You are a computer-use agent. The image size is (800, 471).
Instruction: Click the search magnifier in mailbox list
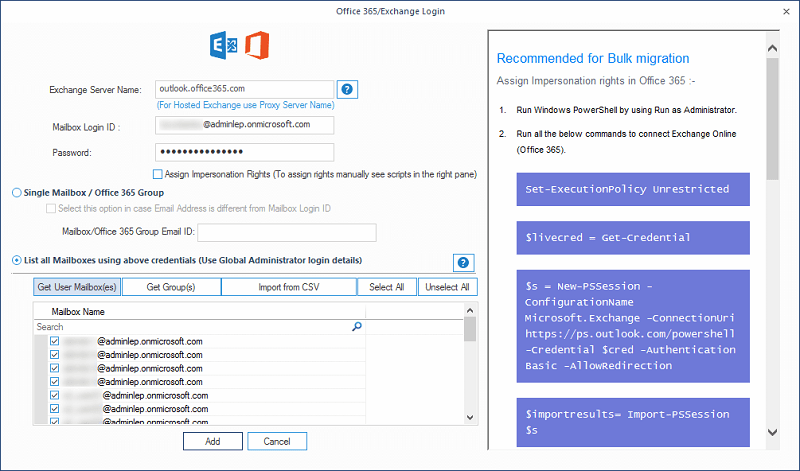tap(357, 327)
